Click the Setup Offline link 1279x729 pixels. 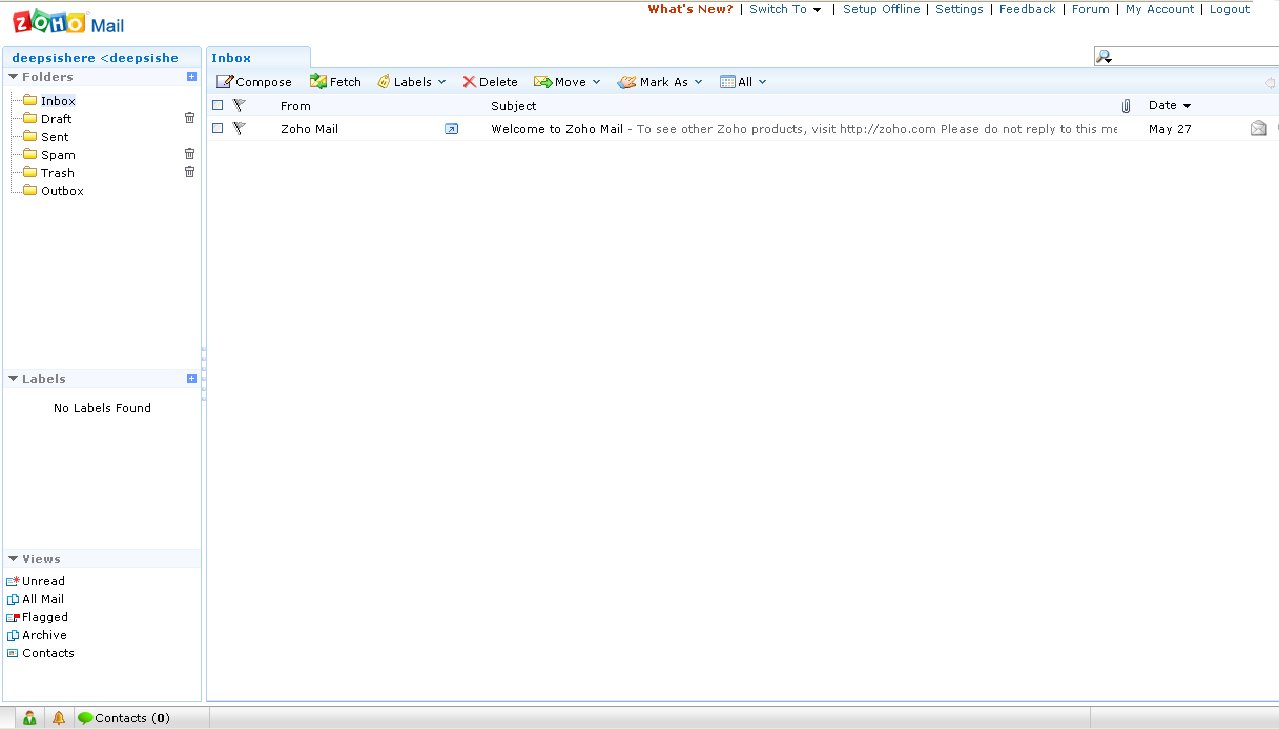[881, 9]
